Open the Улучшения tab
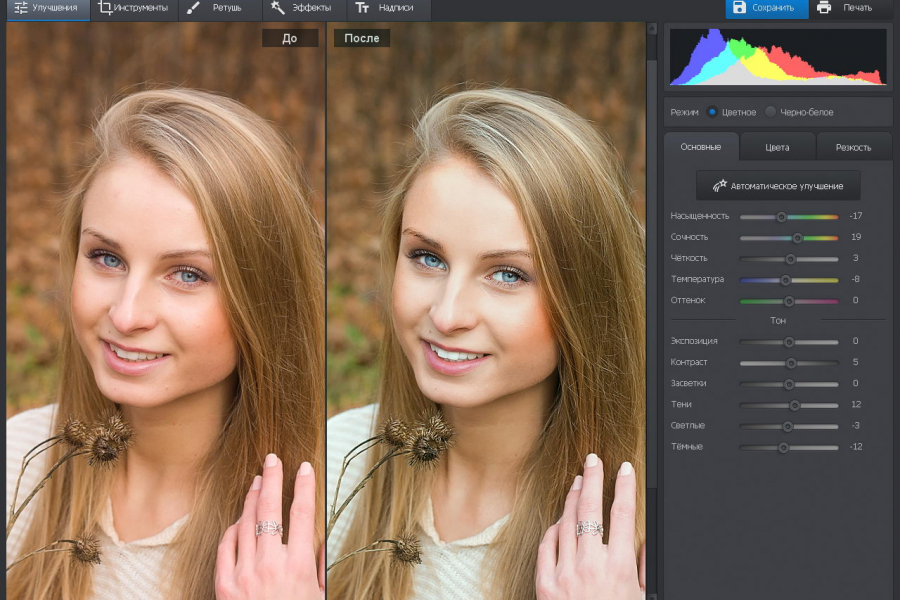The width and height of the screenshot is (900, 600). pos(48,9)
